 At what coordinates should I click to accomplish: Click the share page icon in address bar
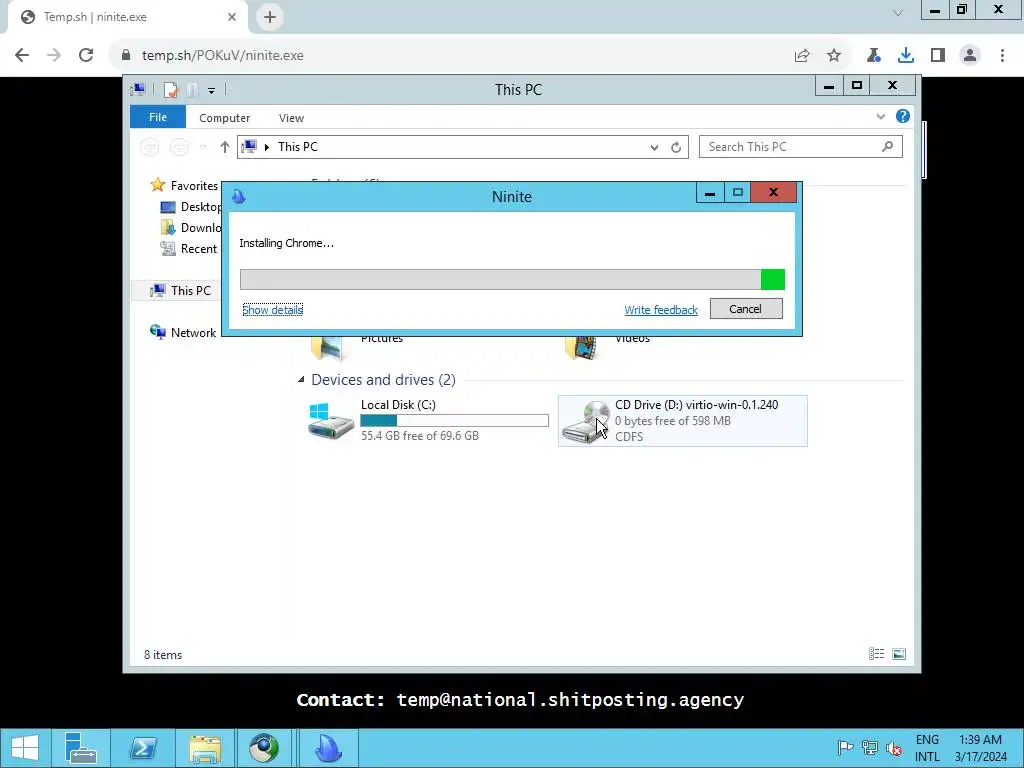[802, 56]
